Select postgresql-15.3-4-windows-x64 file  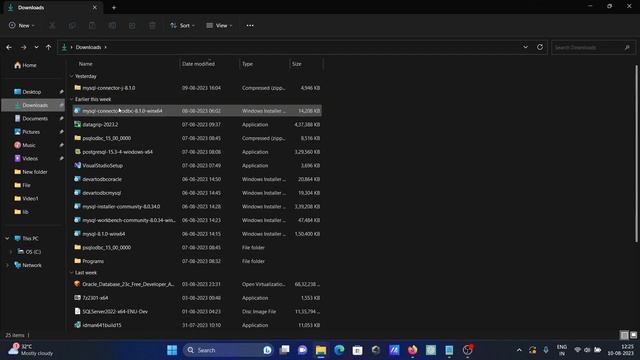tap(197, 152)
